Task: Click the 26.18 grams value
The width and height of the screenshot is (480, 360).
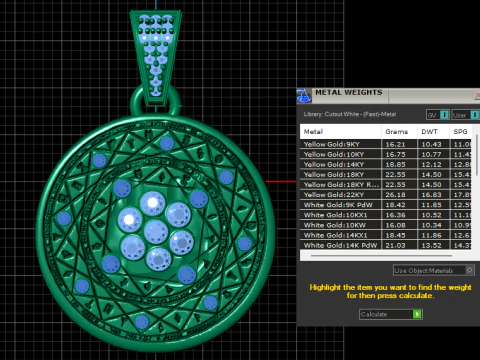Action: point(395,195)
